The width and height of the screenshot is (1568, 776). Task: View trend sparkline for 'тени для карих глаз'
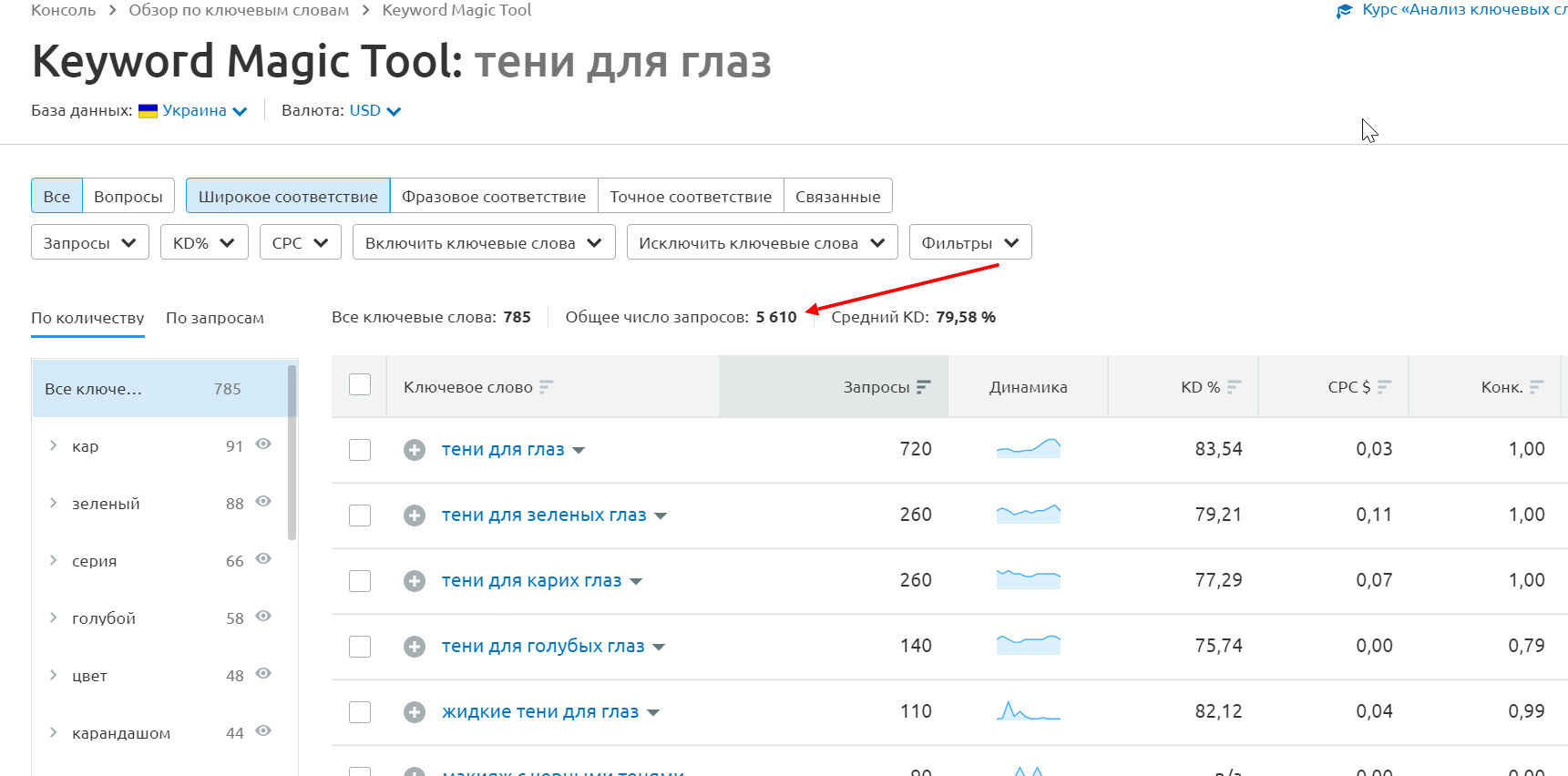coord(1029,579)
